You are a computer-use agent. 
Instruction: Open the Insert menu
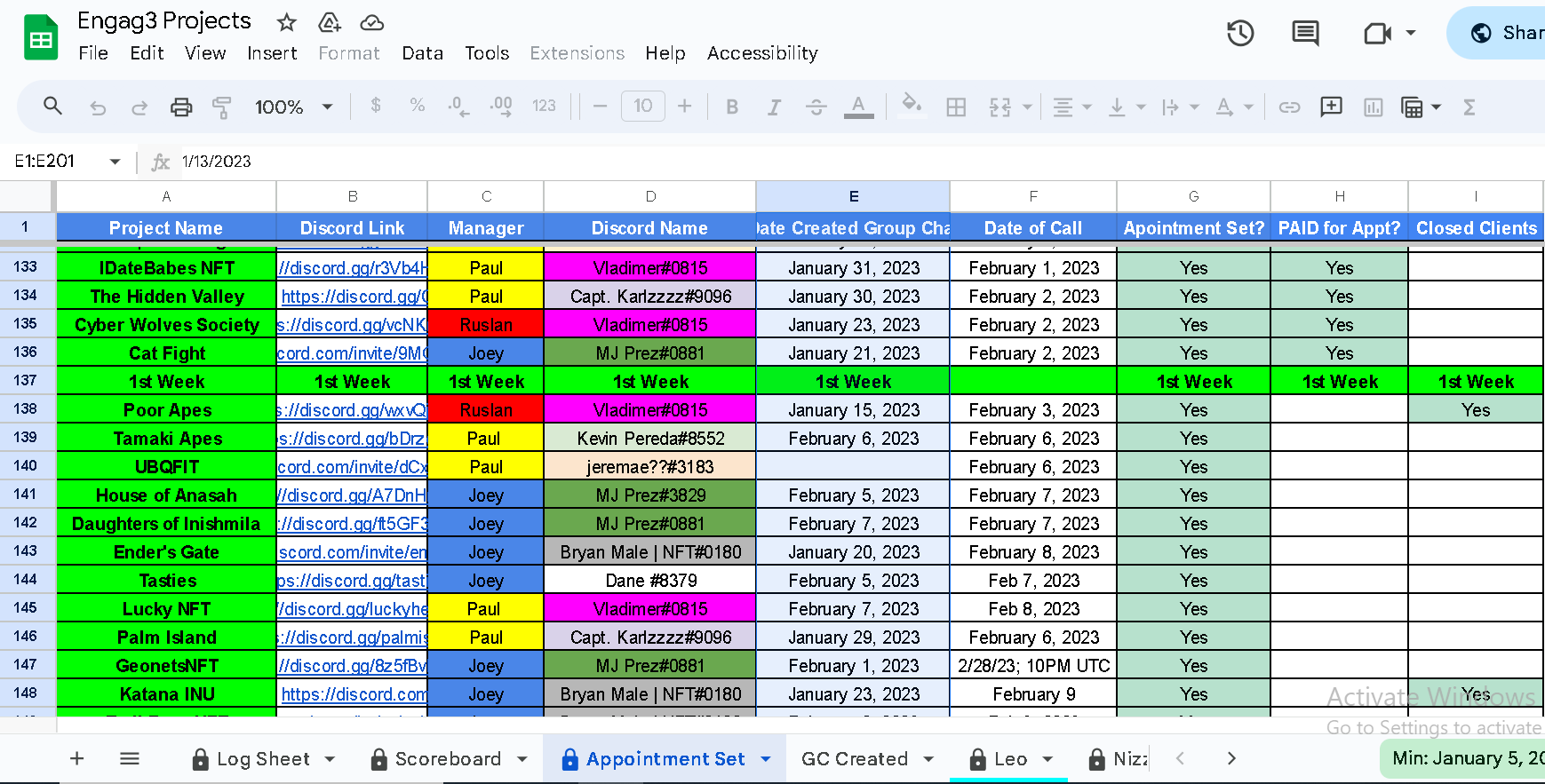coord(272,53)
